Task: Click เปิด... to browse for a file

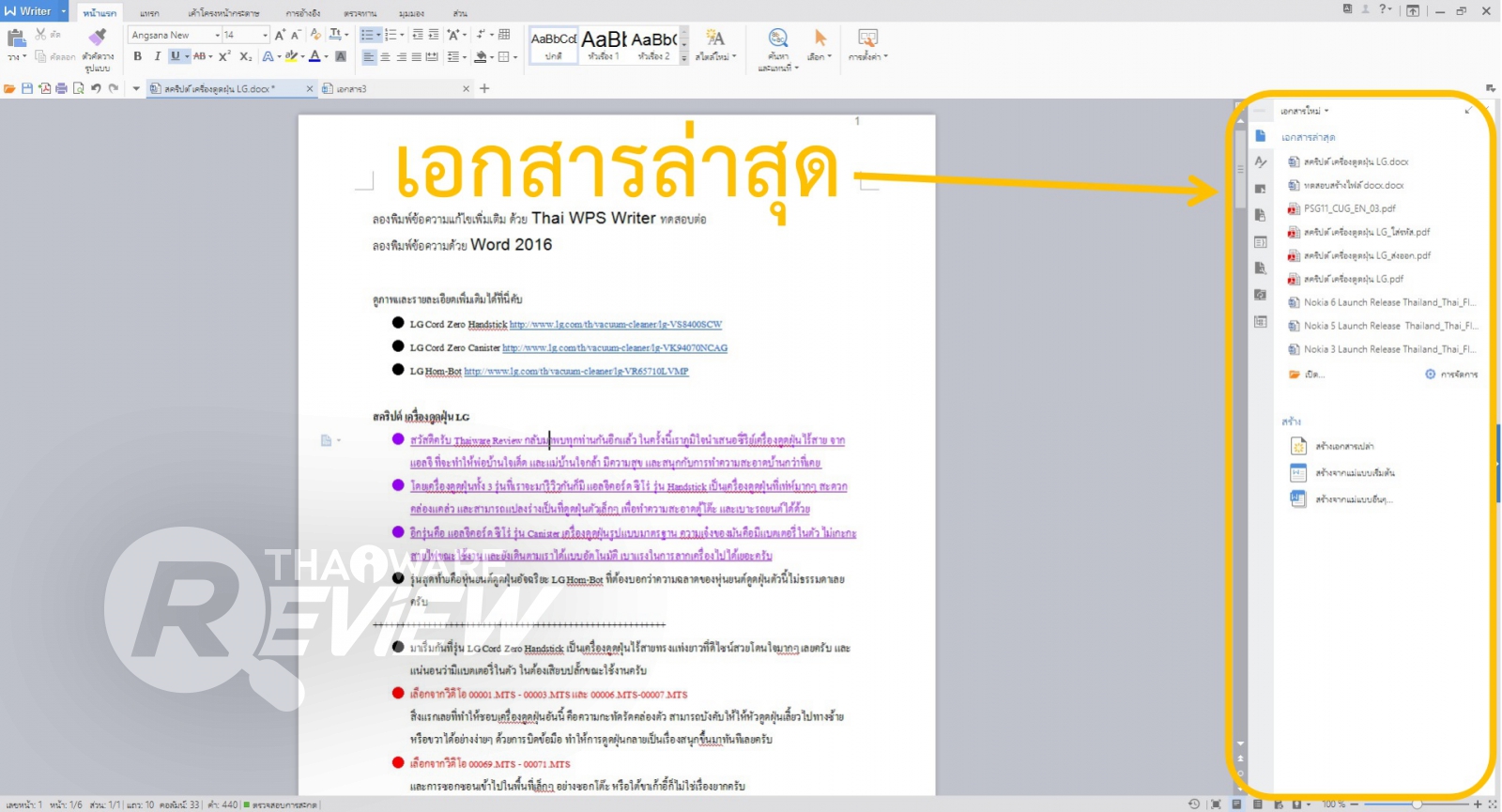Action: pos(1307,374)
